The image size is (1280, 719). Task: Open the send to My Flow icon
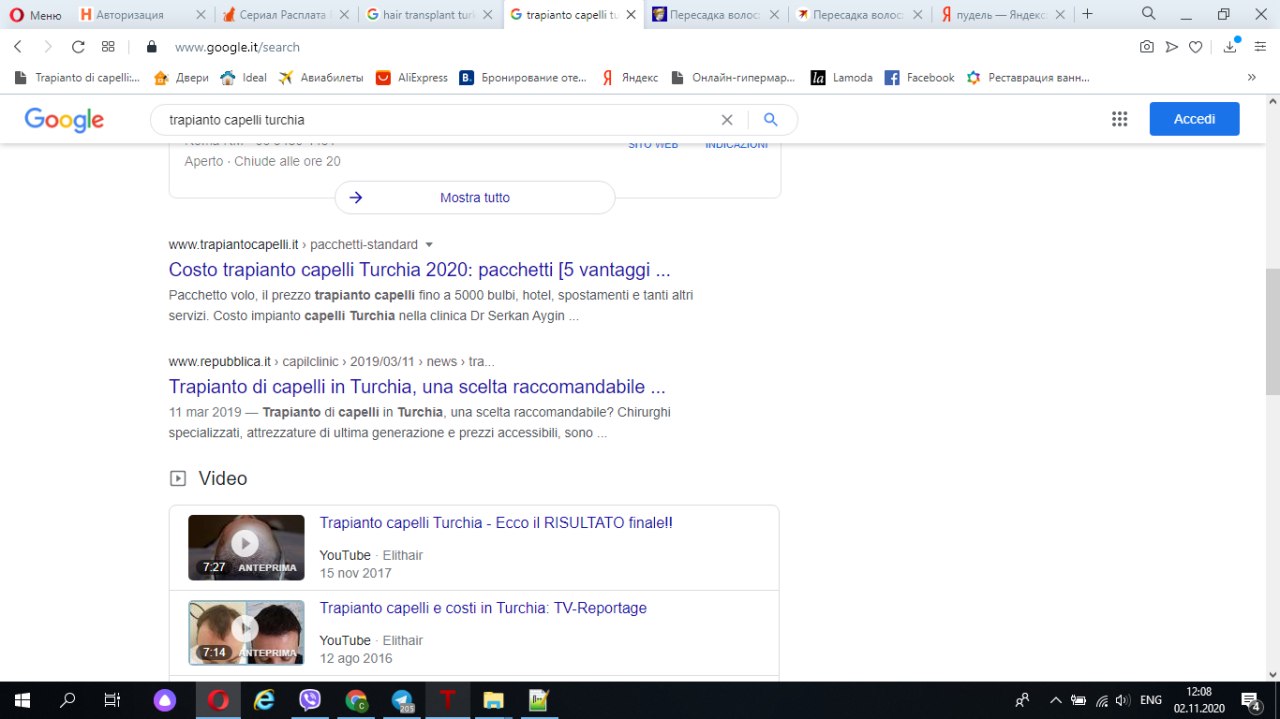point(1172,47)
